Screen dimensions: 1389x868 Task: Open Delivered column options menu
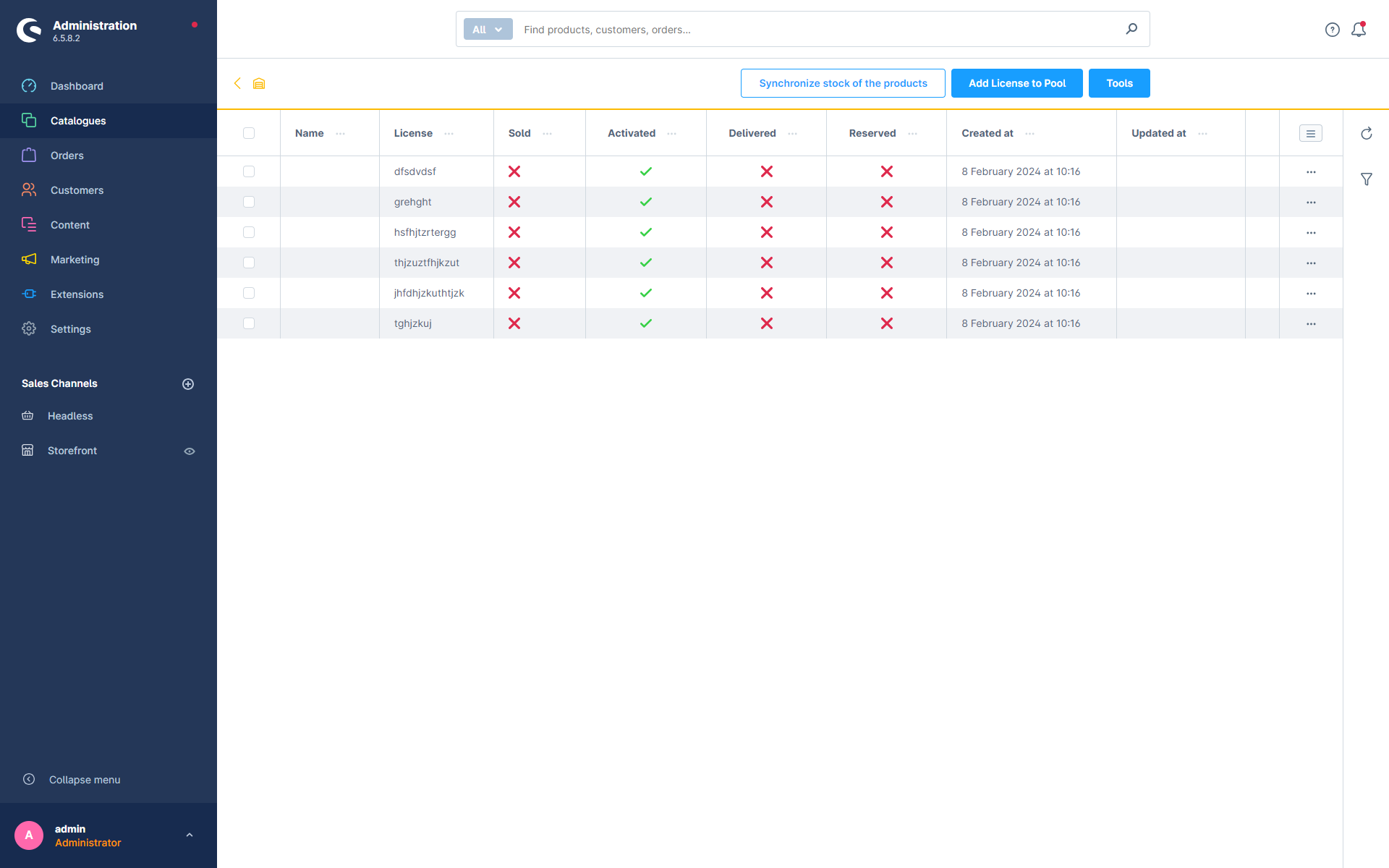(793, 134)
